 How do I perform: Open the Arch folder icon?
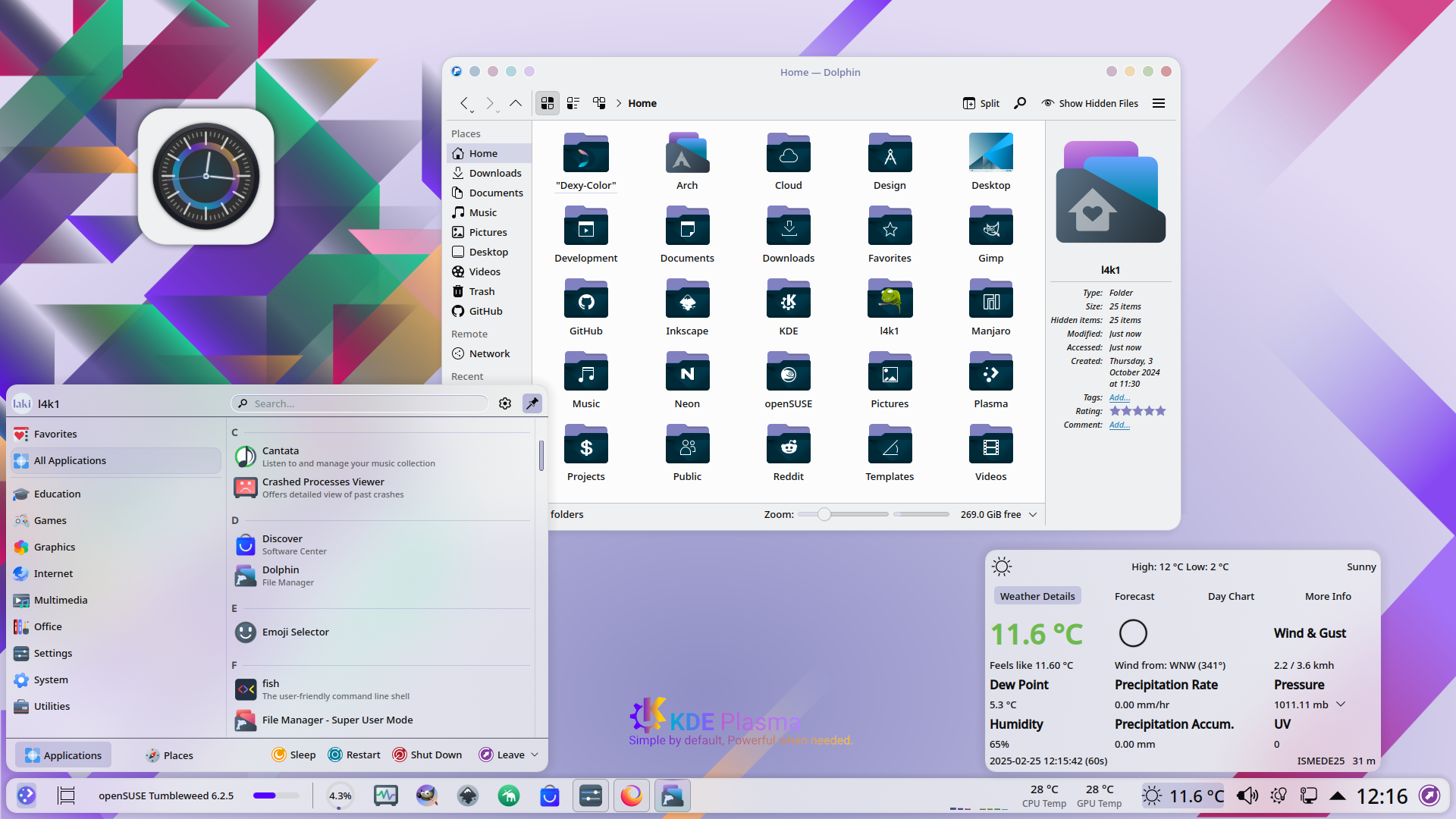tap(687, 154)
